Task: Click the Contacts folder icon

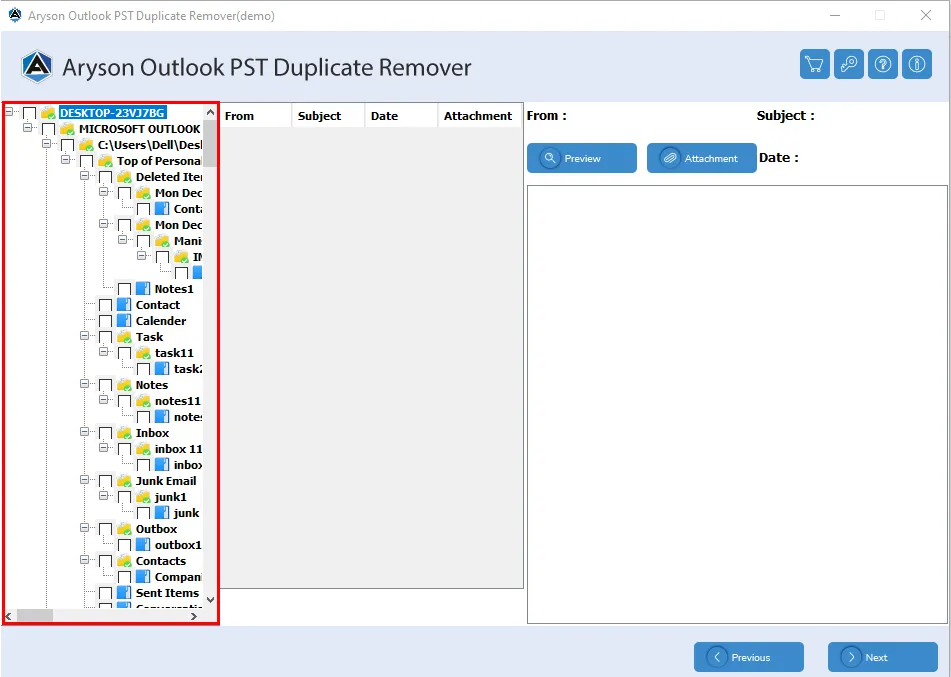Action: (124, 561)
